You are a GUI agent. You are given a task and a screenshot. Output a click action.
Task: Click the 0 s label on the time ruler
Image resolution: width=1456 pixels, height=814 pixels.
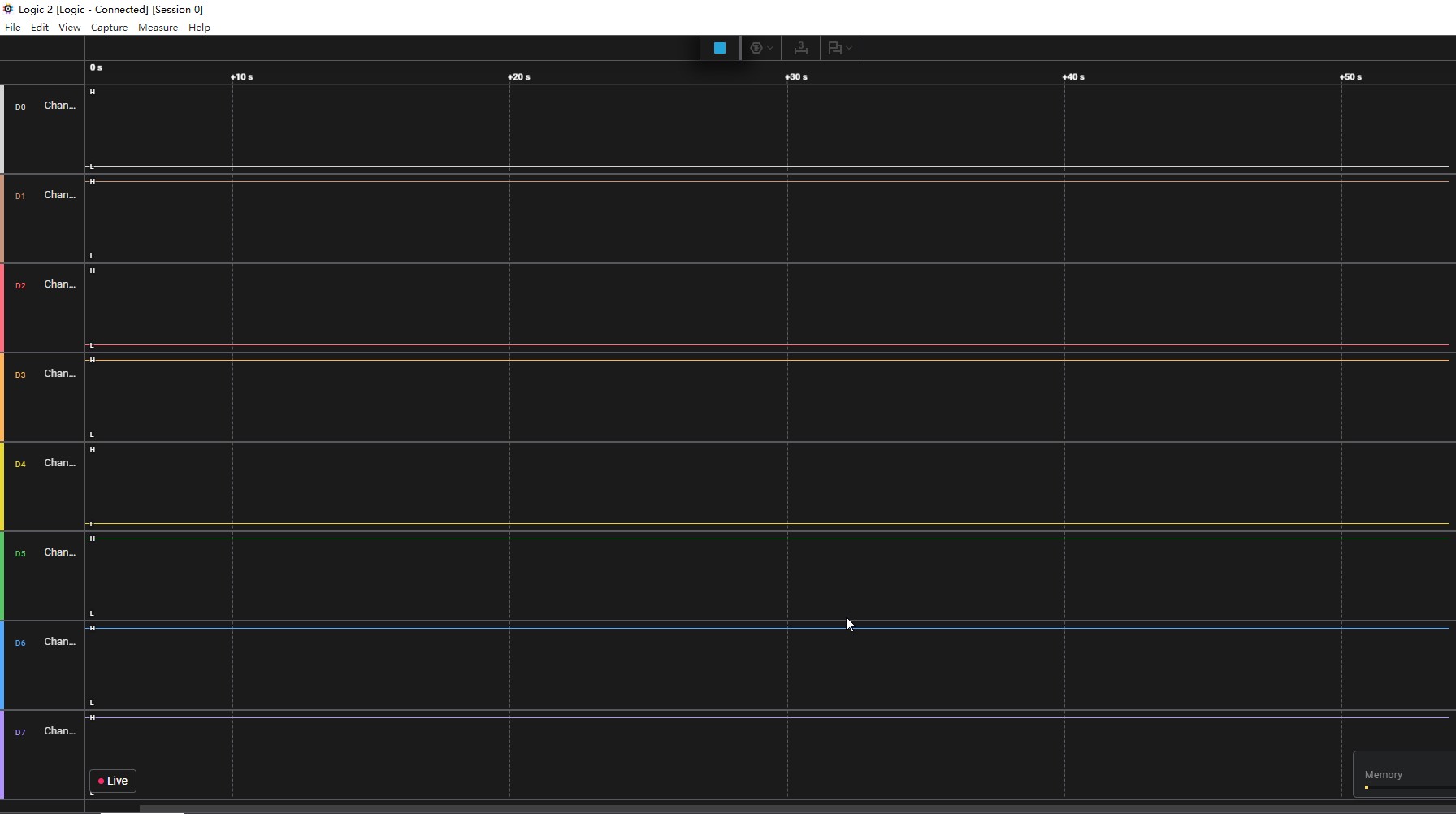click(96, 67)
